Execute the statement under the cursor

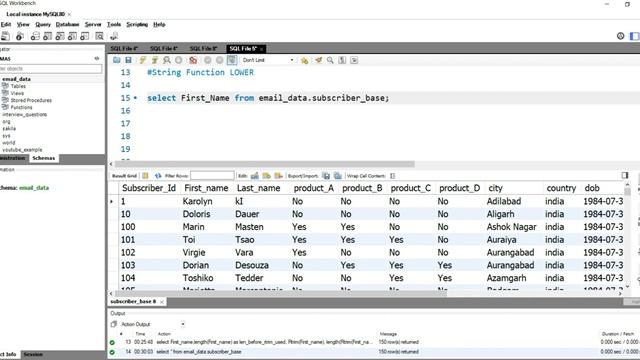point(154,60)
